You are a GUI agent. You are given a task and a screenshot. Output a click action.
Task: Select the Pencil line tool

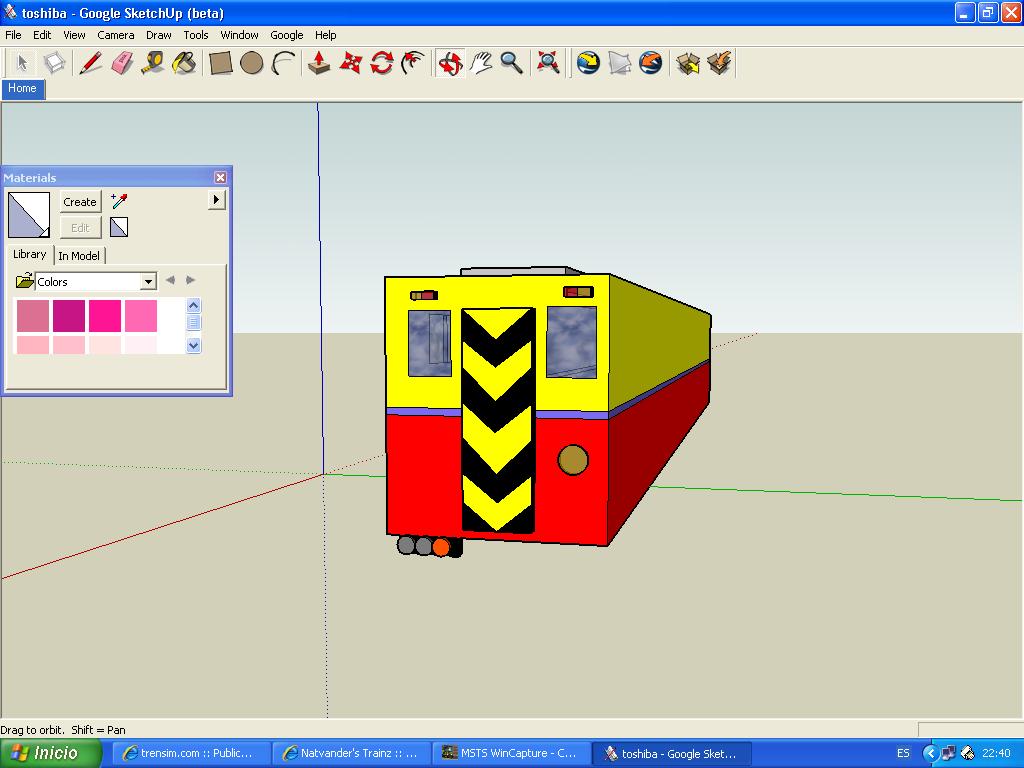[x=91, y=63]
